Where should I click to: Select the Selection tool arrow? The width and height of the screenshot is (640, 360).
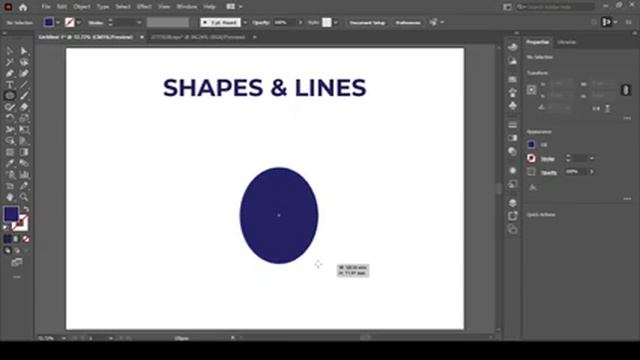10,51
